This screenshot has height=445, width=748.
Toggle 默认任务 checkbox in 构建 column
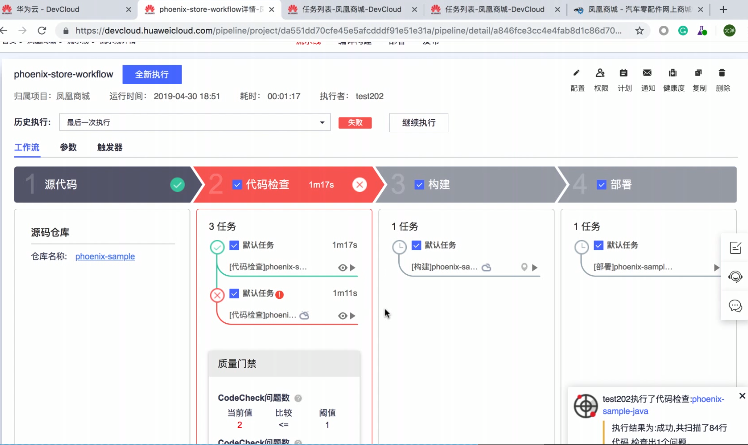[x=416, y=245]
